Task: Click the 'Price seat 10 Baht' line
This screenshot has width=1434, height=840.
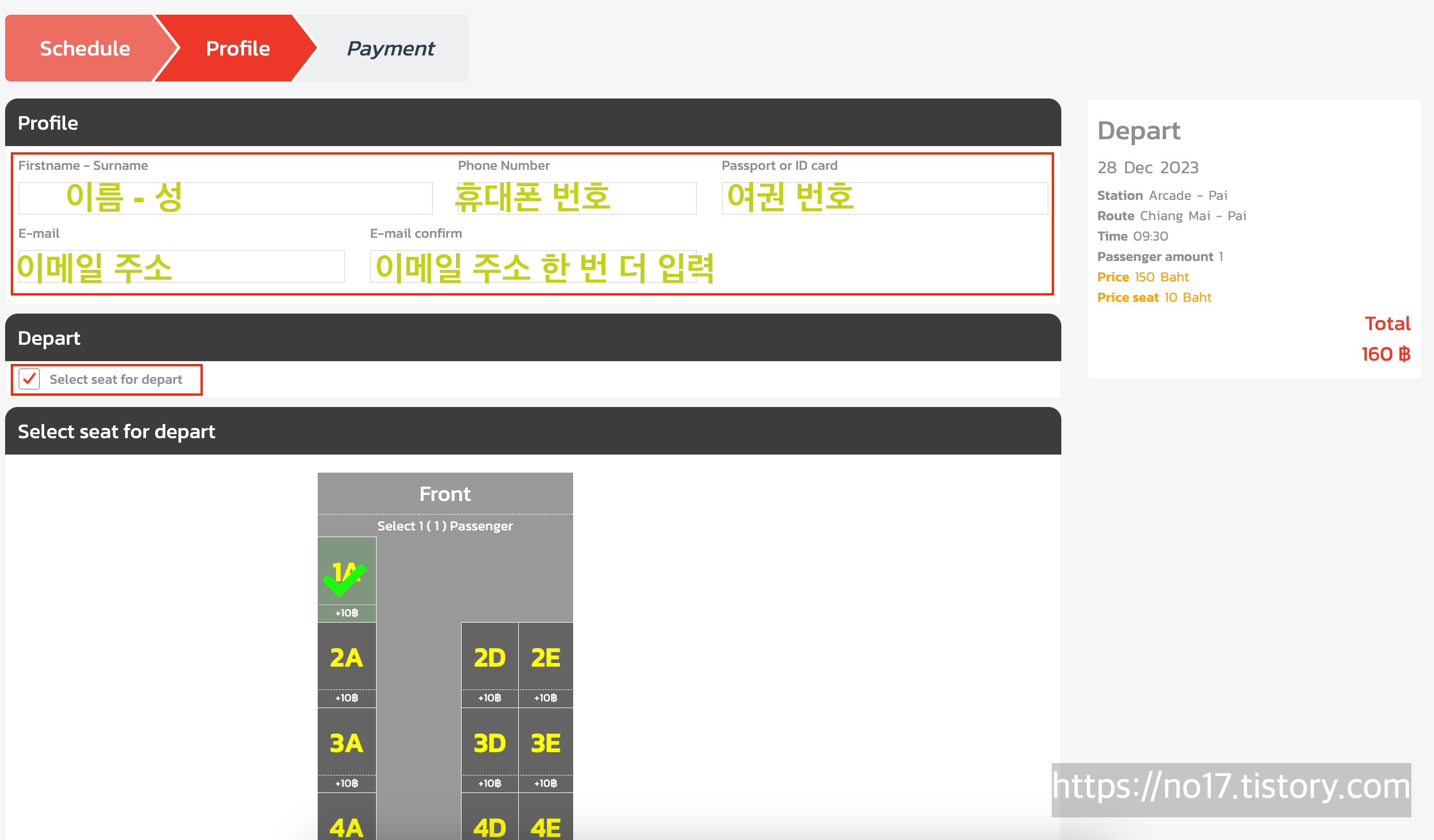Action: click(x=1154, y=297)
